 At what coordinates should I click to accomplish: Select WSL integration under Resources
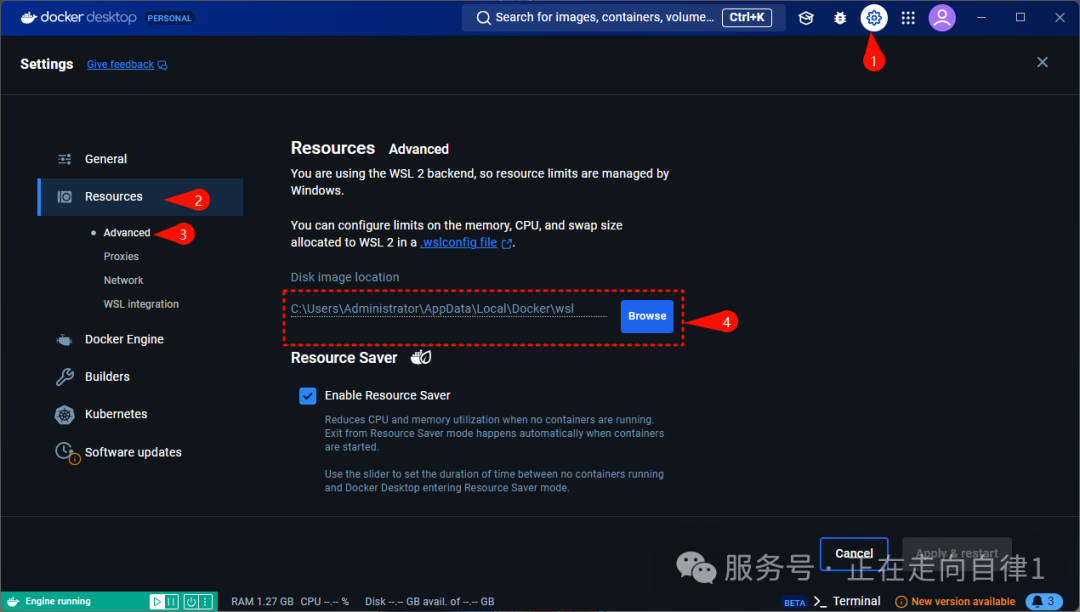click(x=141, y=304)
